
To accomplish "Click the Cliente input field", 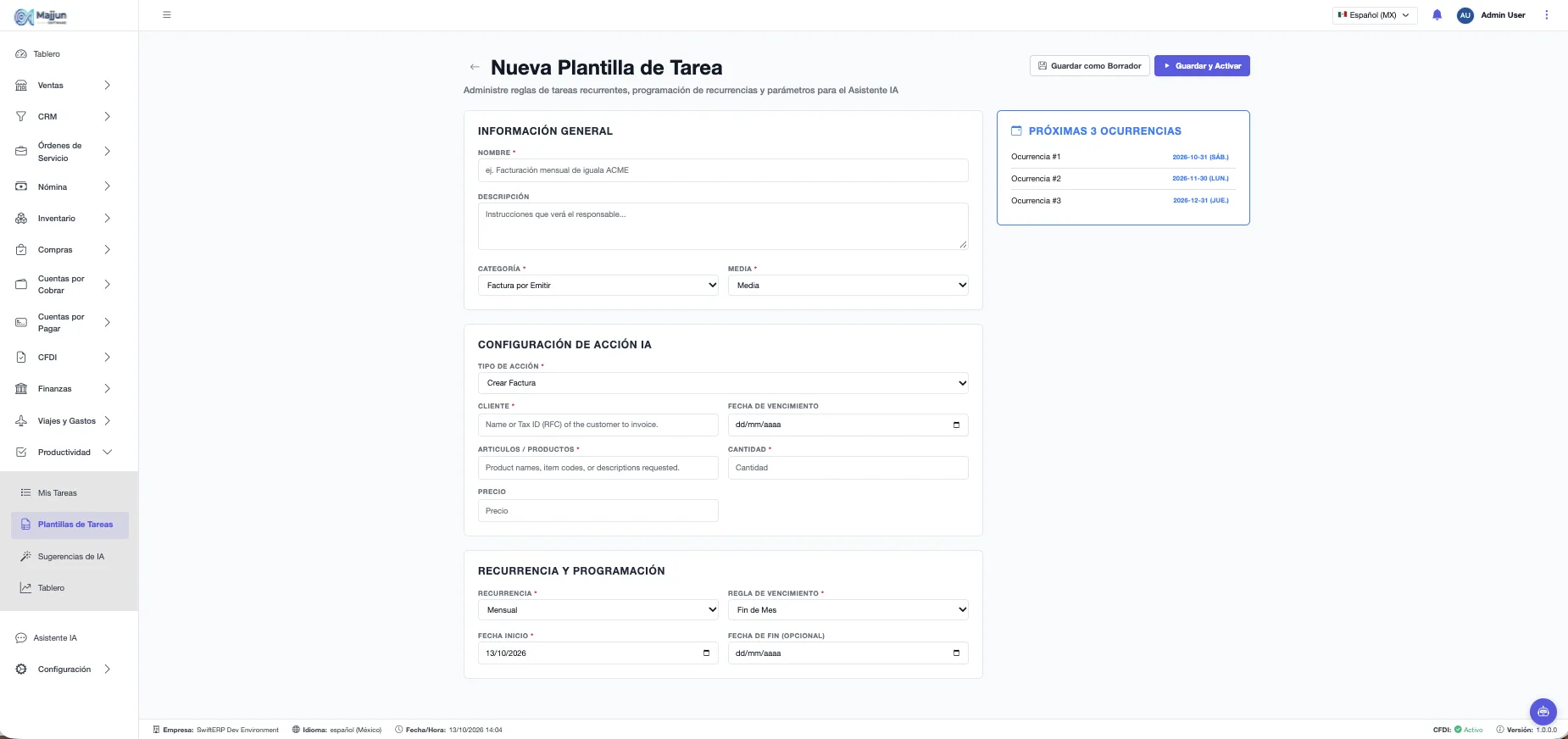I will [598, 425].
